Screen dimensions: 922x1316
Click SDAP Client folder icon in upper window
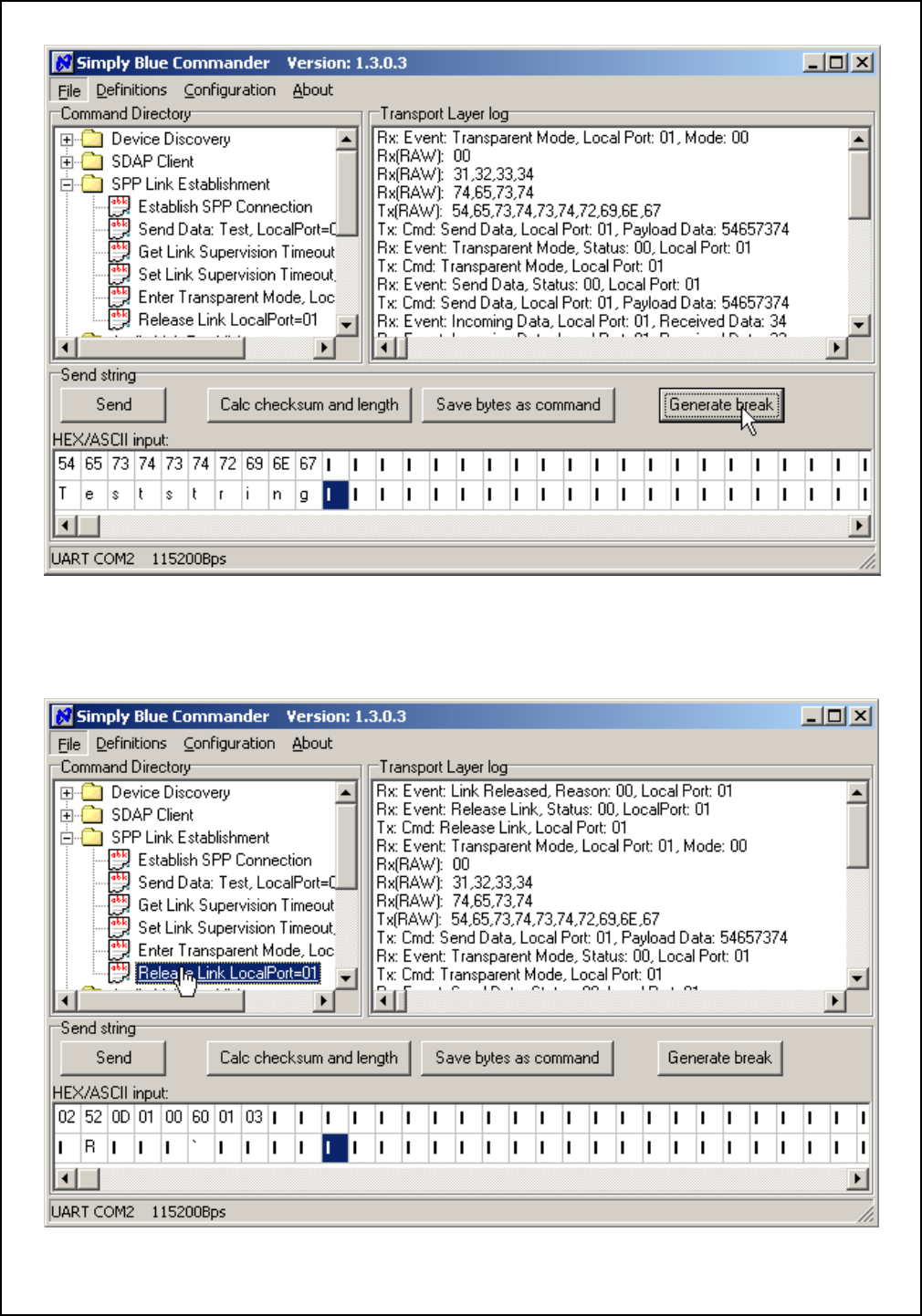[92, 162]
